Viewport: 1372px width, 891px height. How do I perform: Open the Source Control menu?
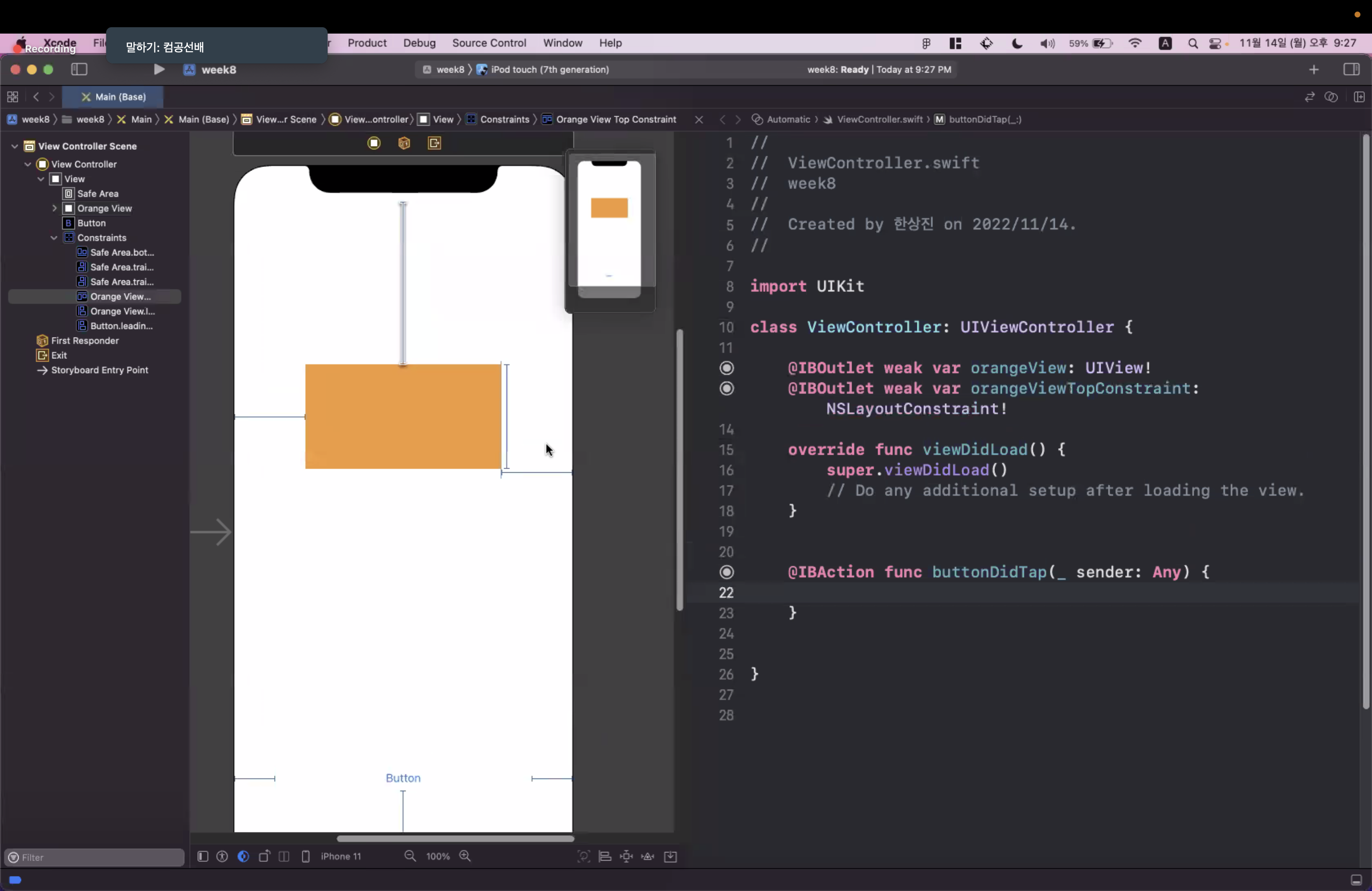click(489, 43)
